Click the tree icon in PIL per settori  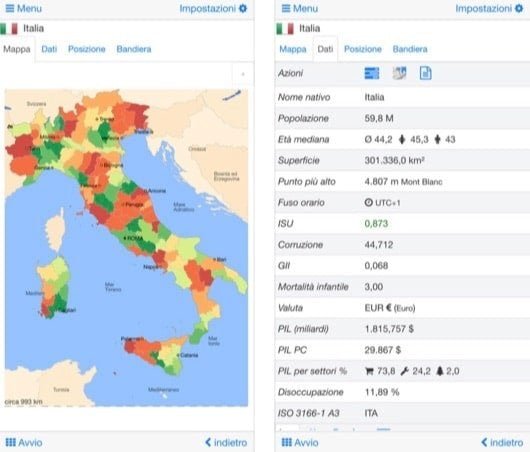439,371
